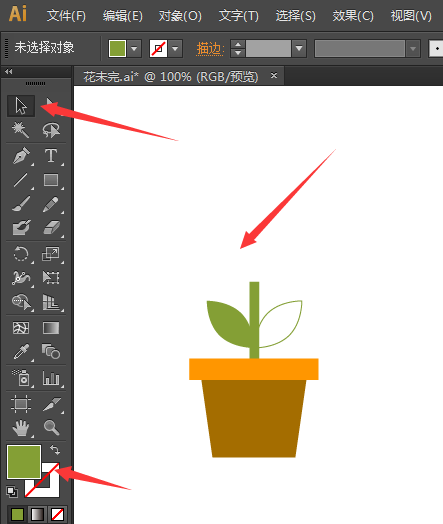
Task: Select the Hand tool
Action: point(21,428)
